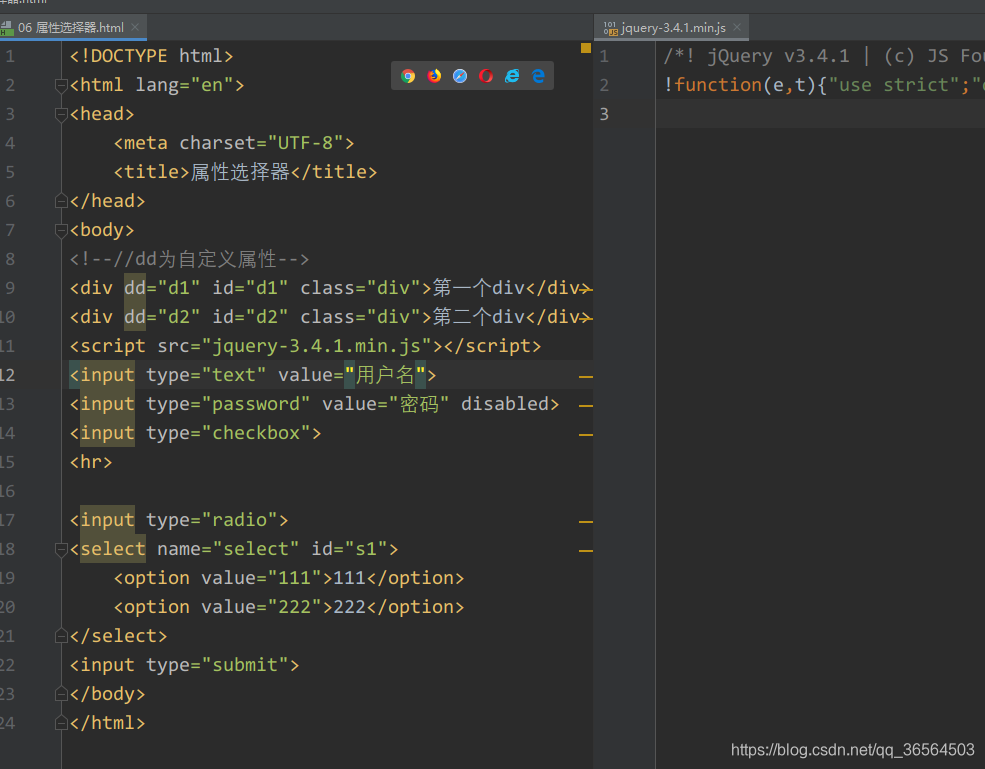The height and width of the screenshot is (769, 985).
Task: Collapse the select element fold arrow
Action: click(x=60, y=549)
